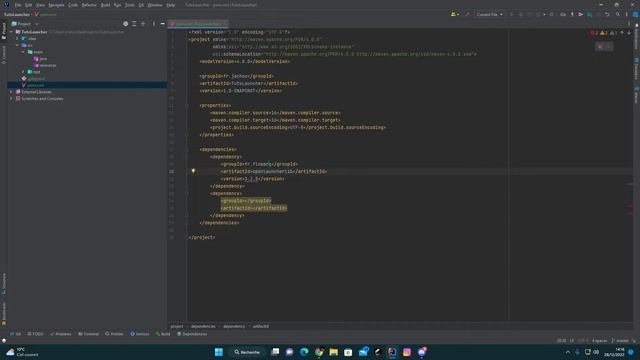Image resolution: width=640 pixels, height=360 pixels.
Task: Go to next highlighted error arrow
Action: (x=629, y=33)
